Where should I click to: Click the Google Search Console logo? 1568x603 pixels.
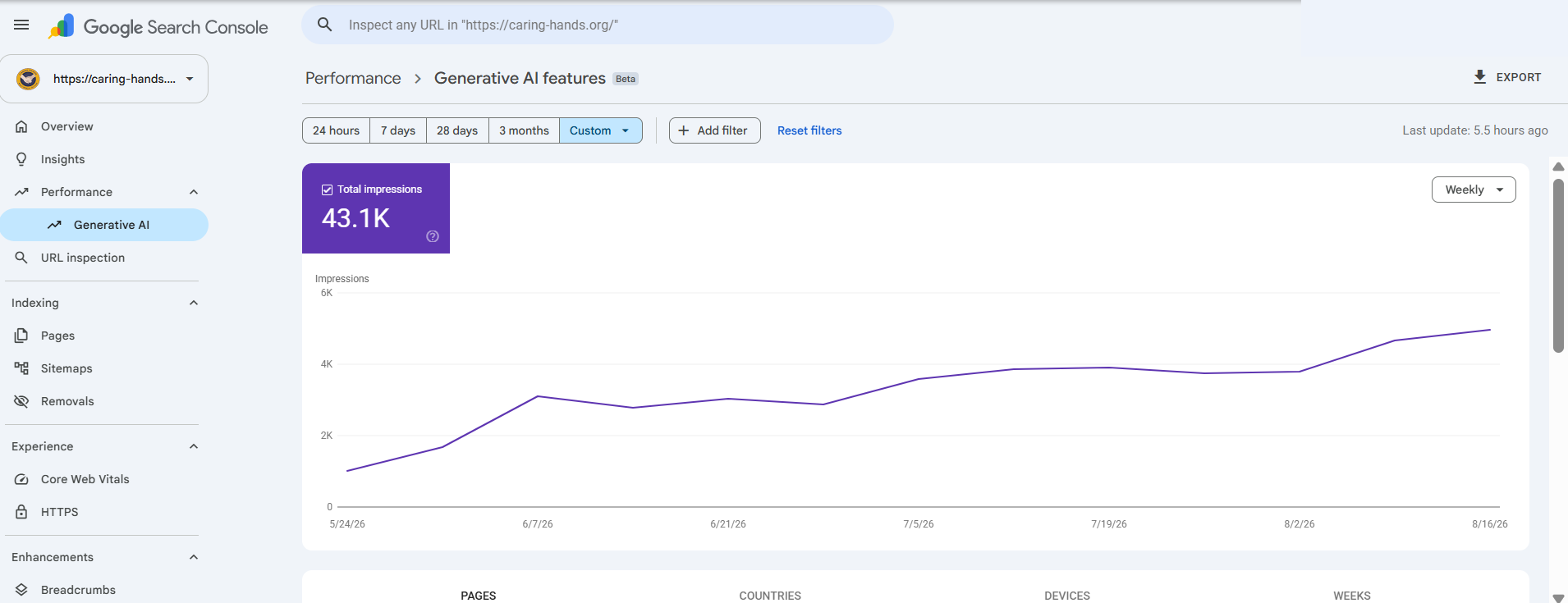point(158,27)
